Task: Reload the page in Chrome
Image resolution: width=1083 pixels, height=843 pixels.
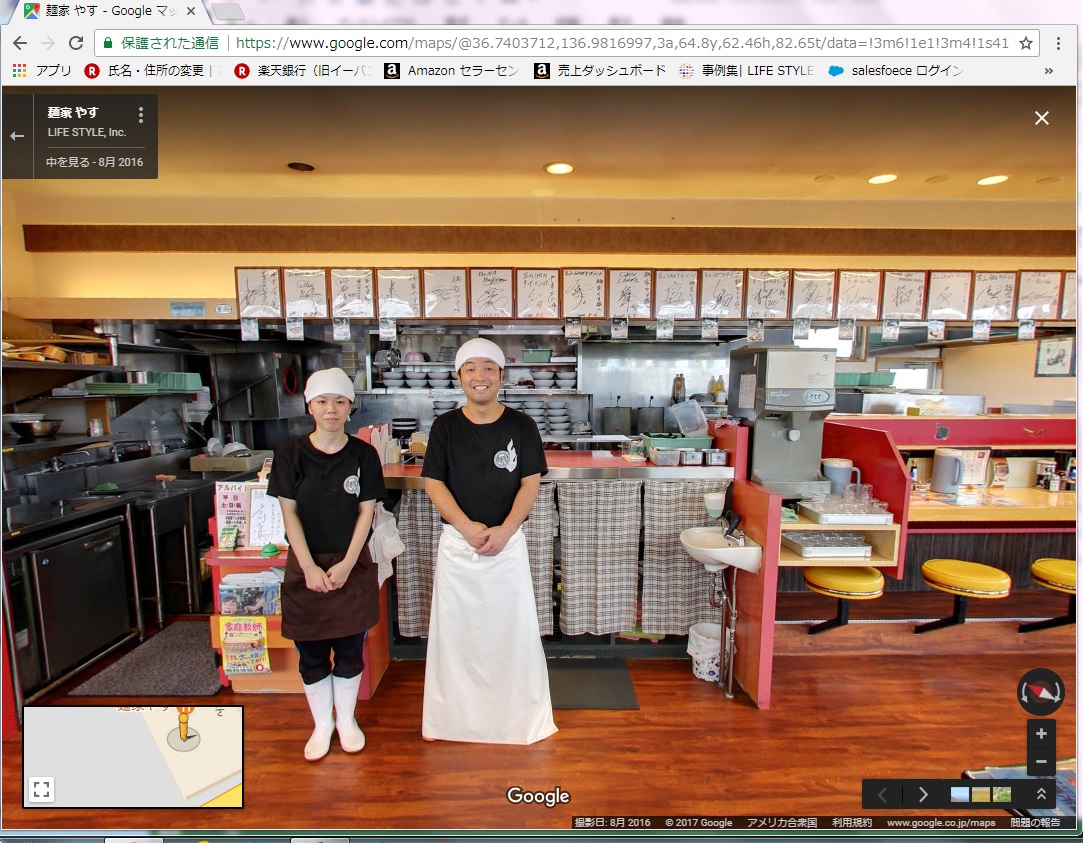Action: (76, 43)
